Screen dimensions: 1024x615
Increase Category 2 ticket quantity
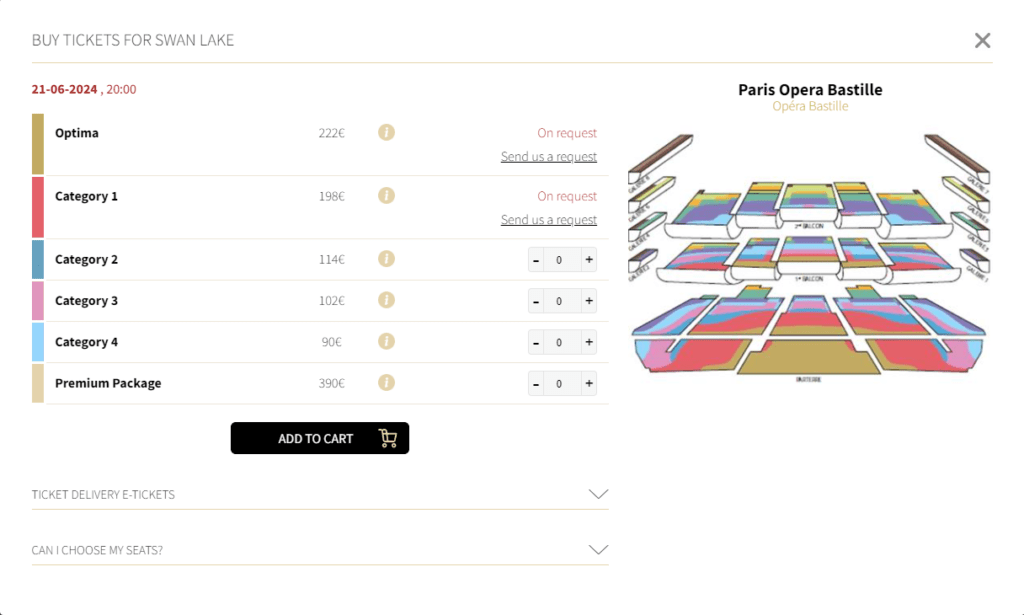click(x=589, y=260)
